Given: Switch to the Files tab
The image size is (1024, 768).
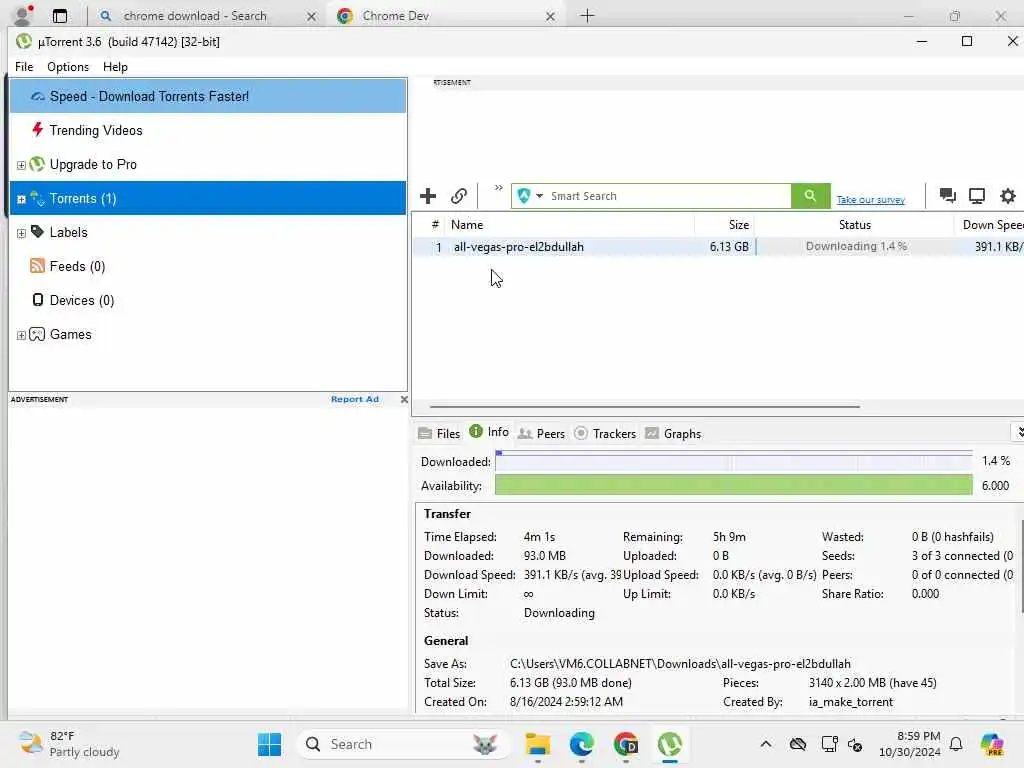Looking at the screenshot, I should 439,434.
